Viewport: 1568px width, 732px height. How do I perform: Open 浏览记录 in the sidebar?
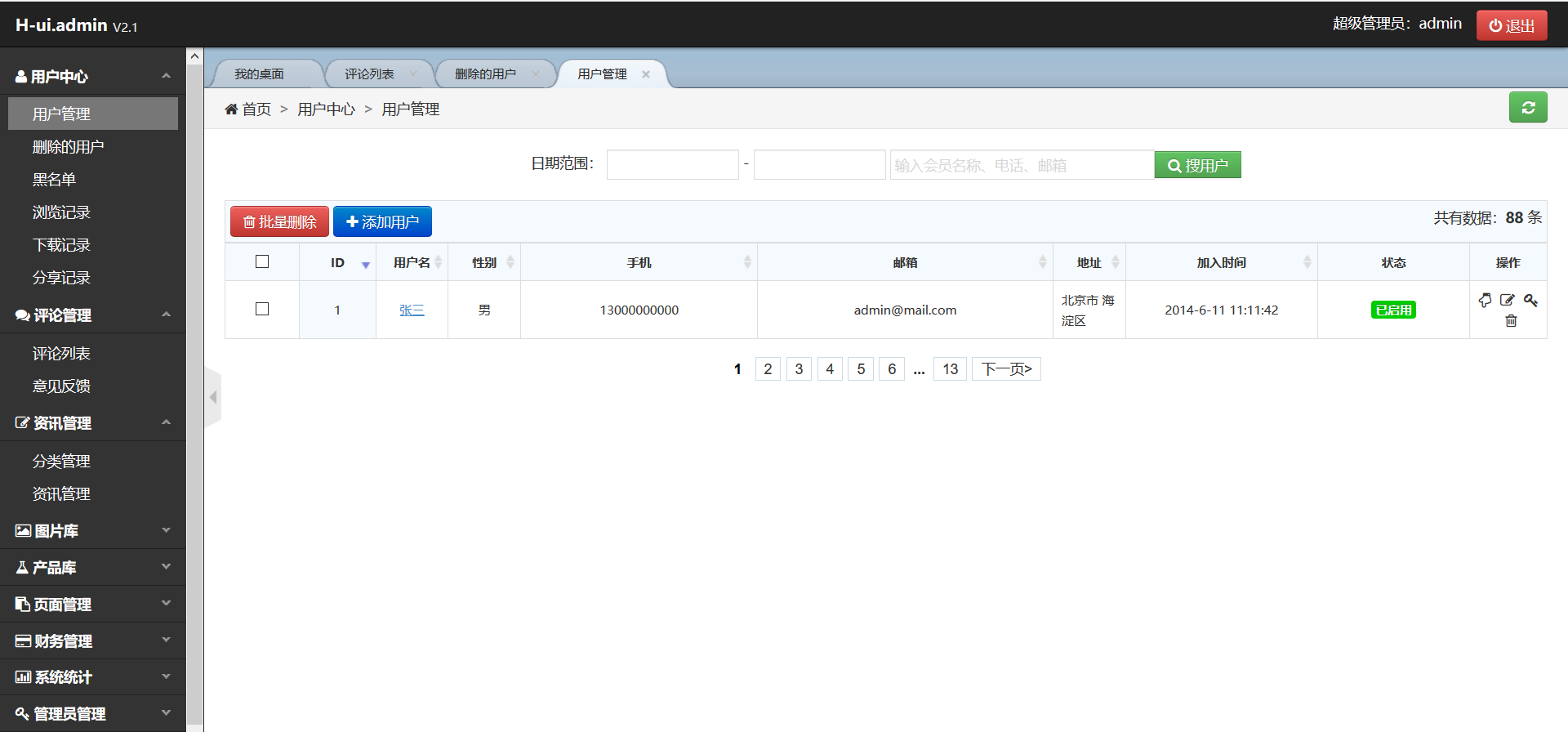coord(93,212)
